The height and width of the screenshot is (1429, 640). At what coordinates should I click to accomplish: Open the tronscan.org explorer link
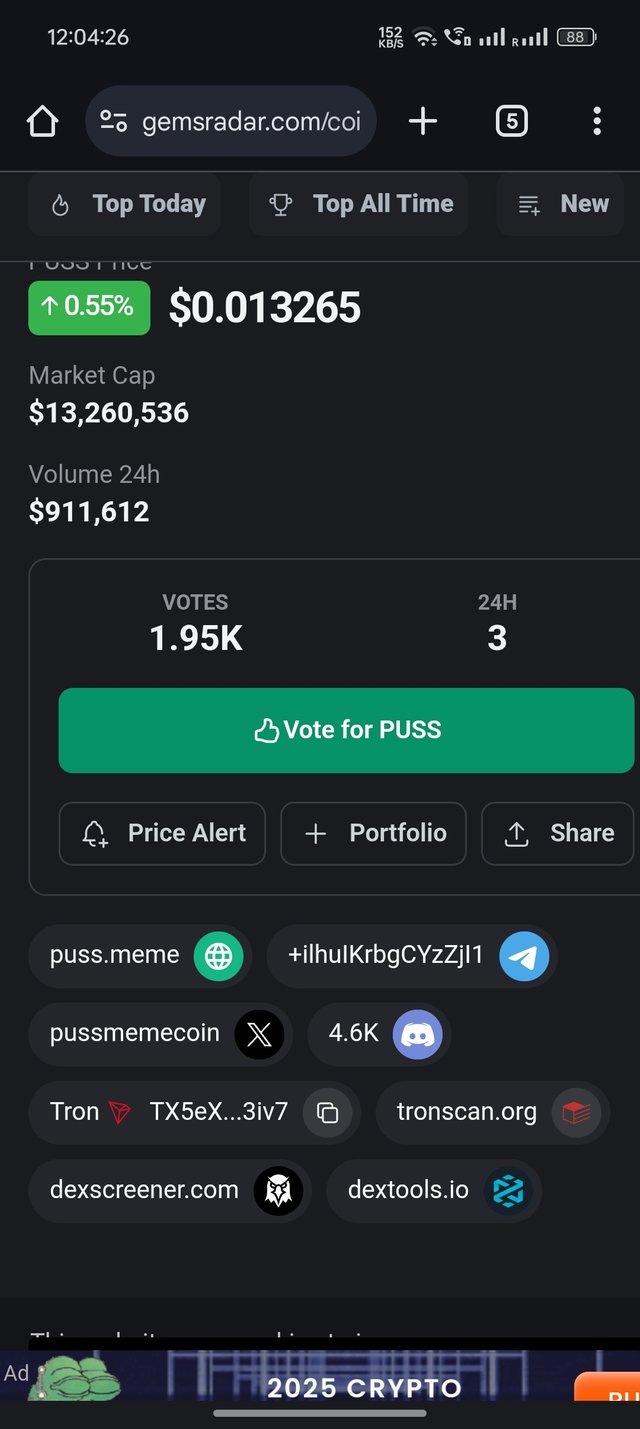tap(492, 1112)
